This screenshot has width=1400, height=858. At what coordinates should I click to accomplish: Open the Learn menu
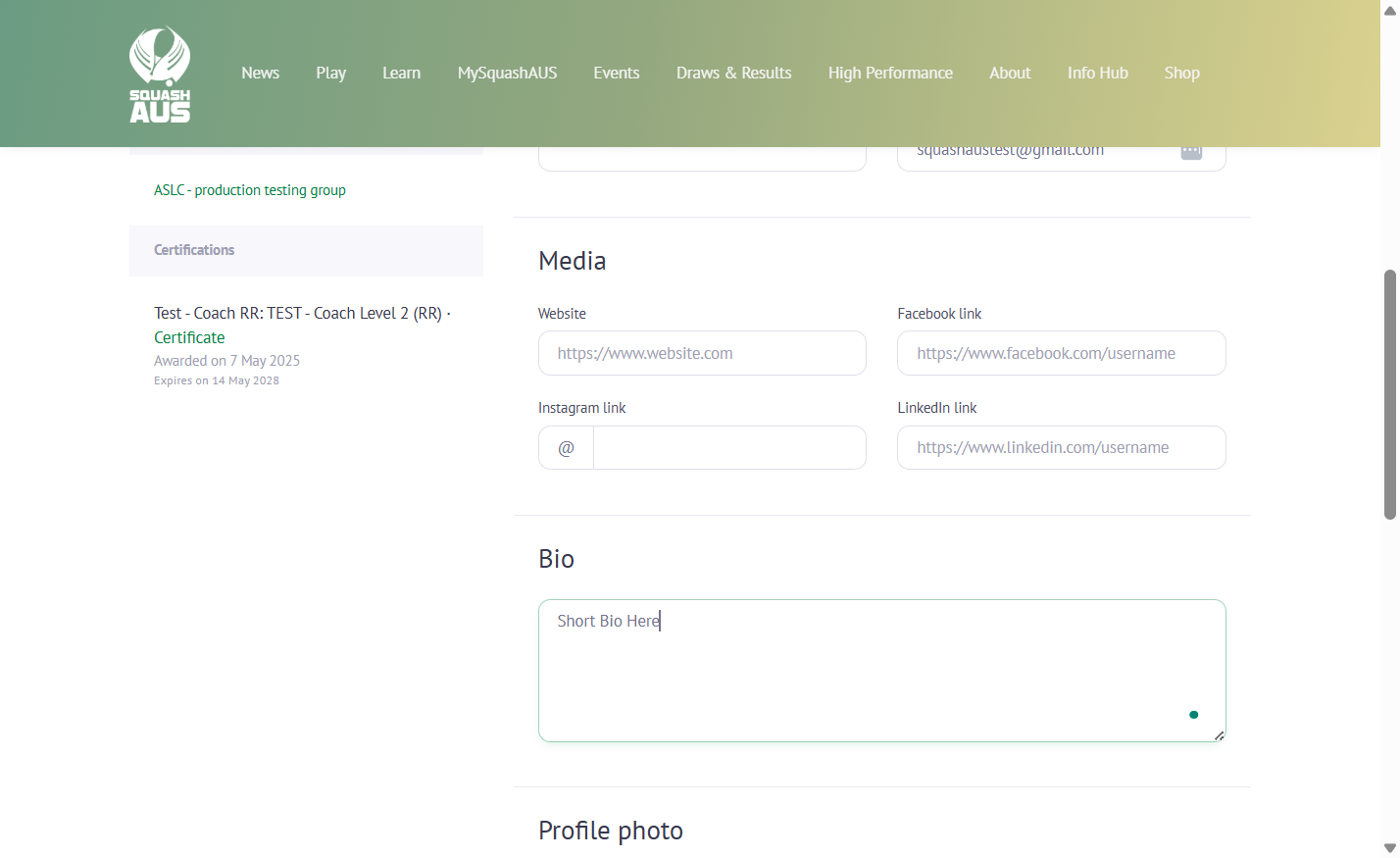click(401, 73)
